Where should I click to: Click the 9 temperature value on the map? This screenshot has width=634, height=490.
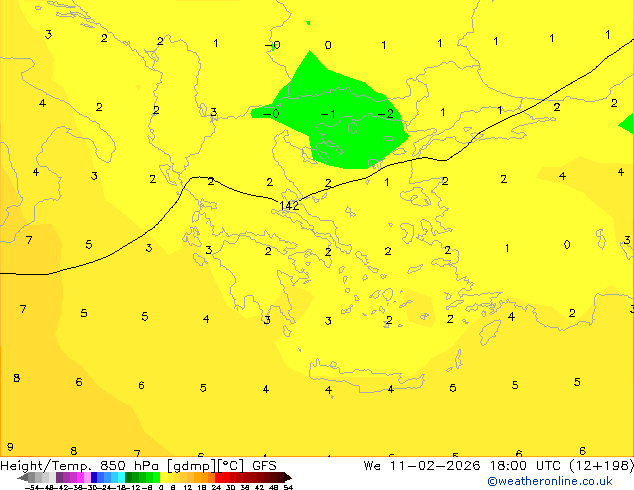coord(10,447)
